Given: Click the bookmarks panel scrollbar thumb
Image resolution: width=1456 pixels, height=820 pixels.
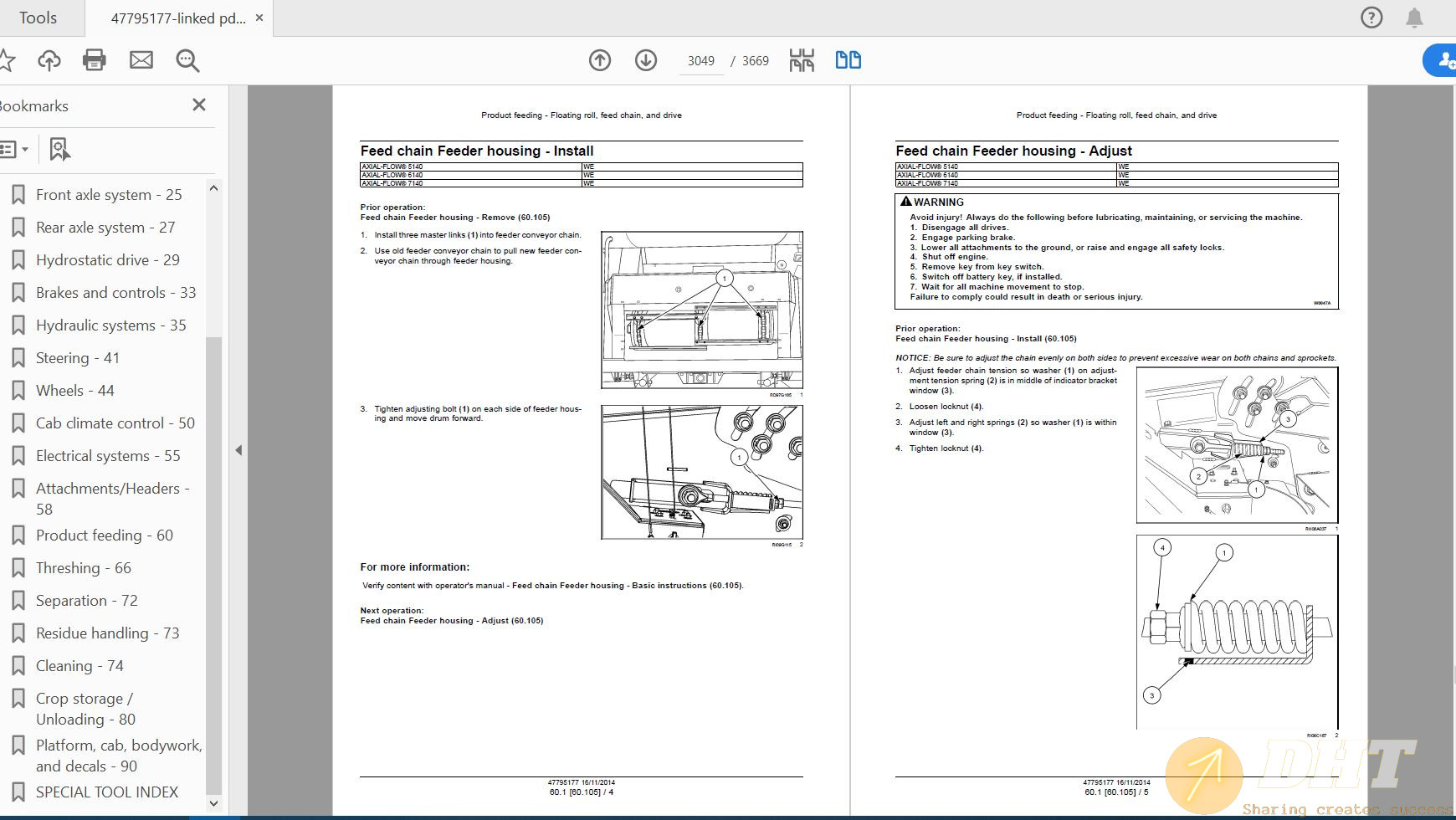Looking at the screenshot, I should (x=213, y=565).
